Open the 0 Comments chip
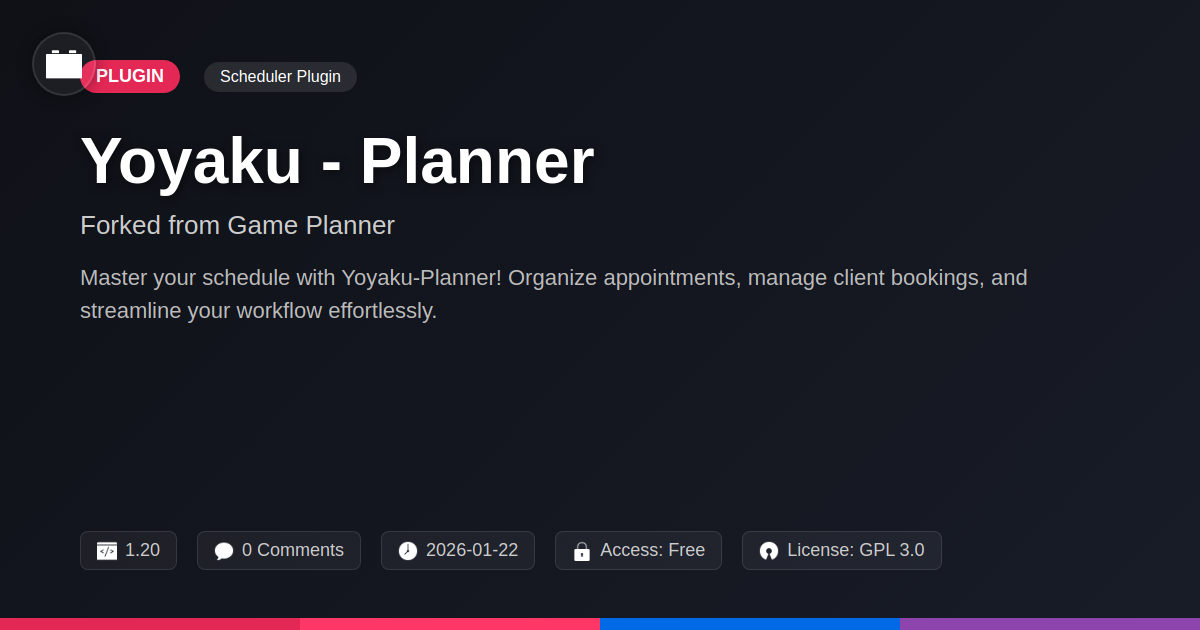The image size is (1200, 630). pyautogui.click(x=279, y=551)
